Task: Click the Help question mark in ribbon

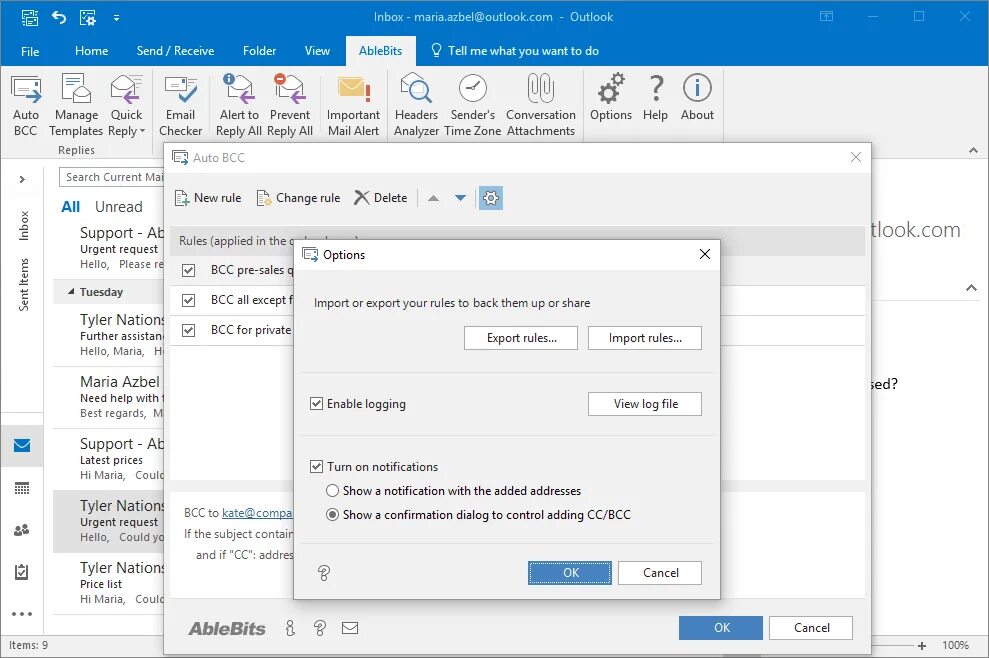Action: pos(655,97)
